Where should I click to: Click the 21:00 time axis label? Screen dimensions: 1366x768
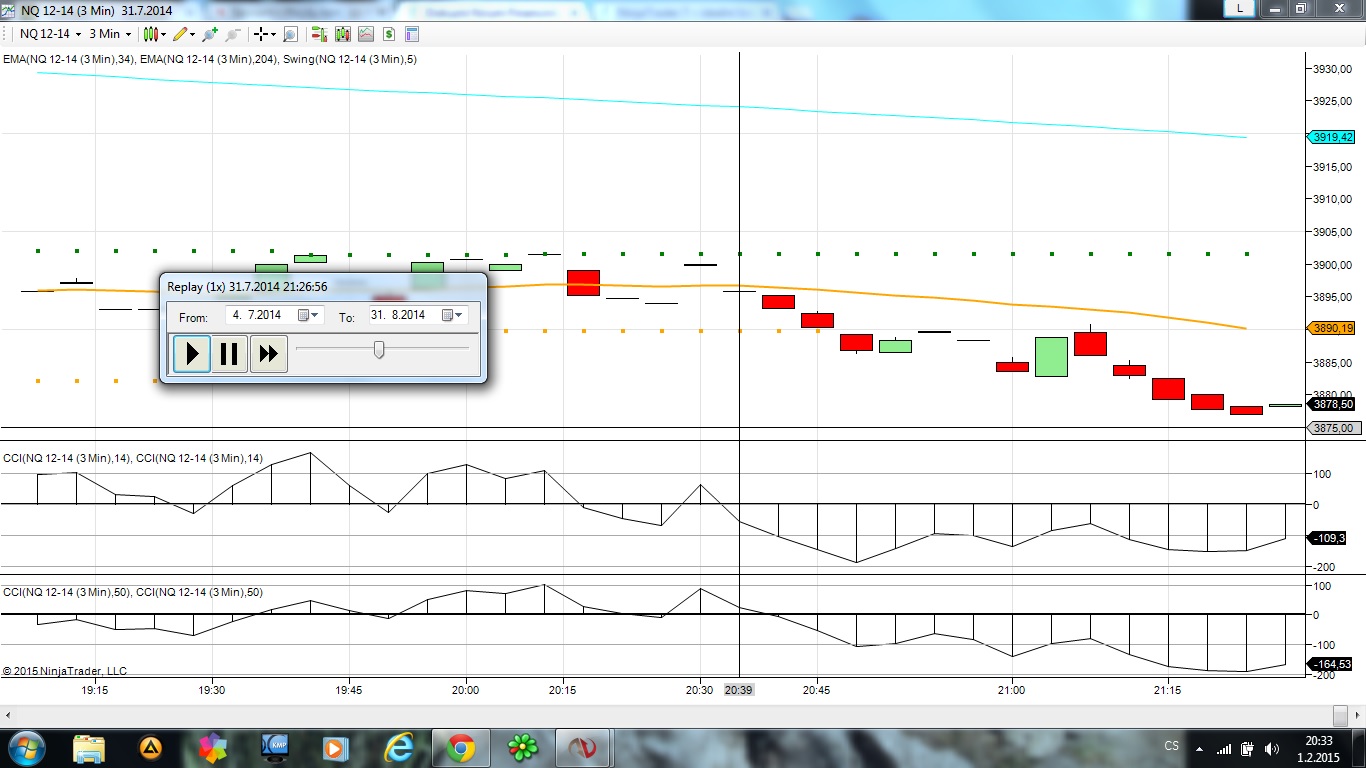[x=1011, y=690]
